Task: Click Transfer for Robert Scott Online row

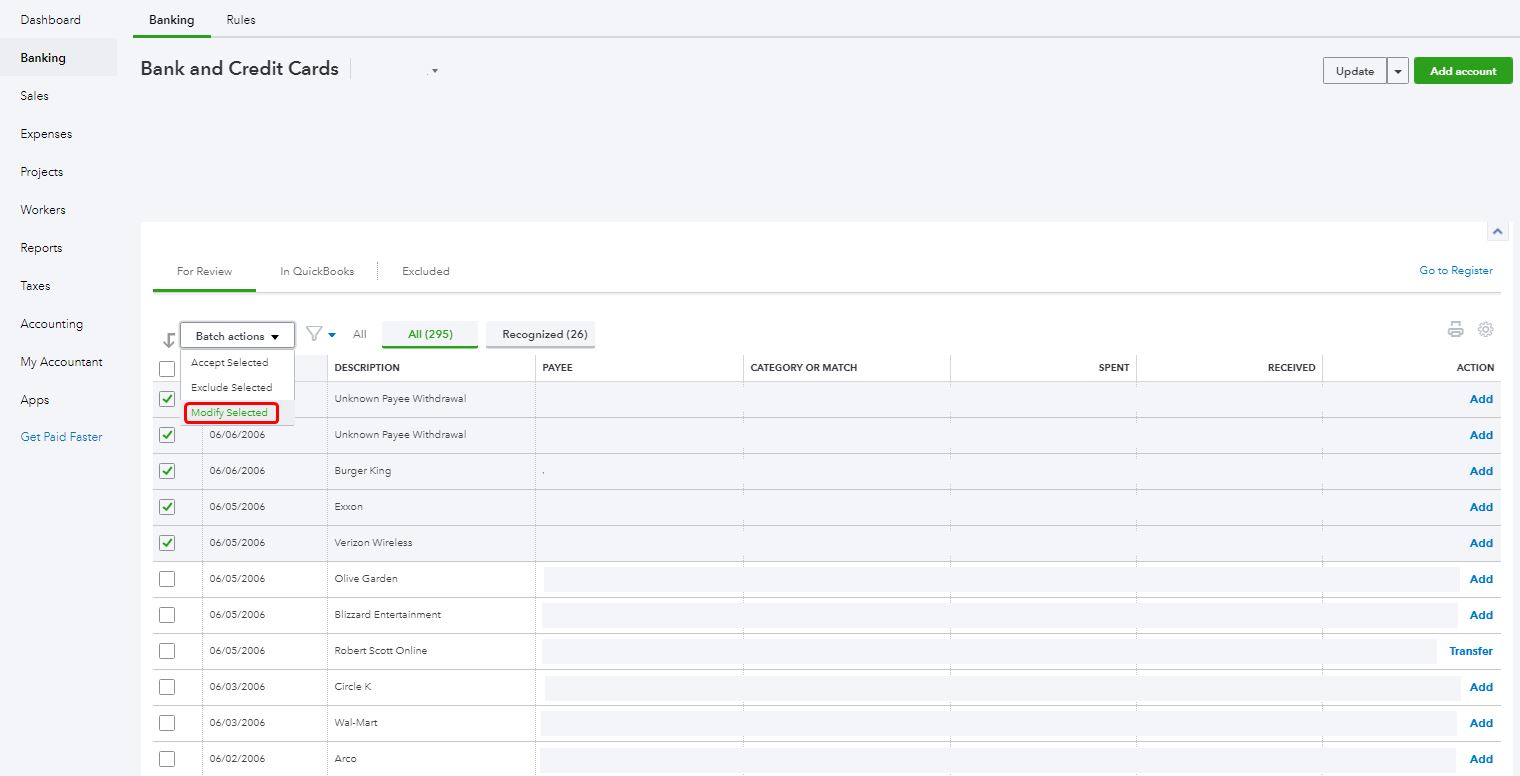Action: pos(1471,651)
